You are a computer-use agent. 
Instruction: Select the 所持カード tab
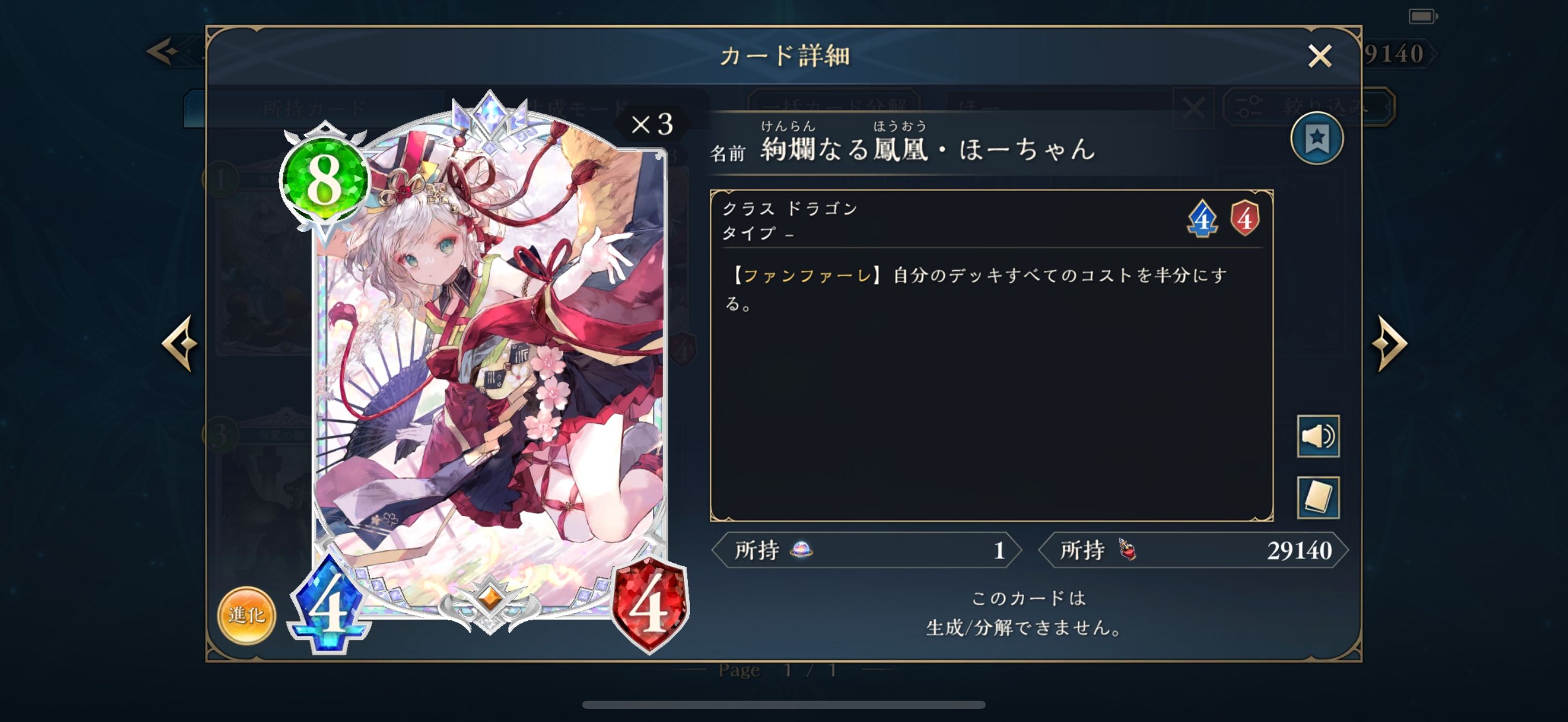pyautogui.click(x=314, y=109)
